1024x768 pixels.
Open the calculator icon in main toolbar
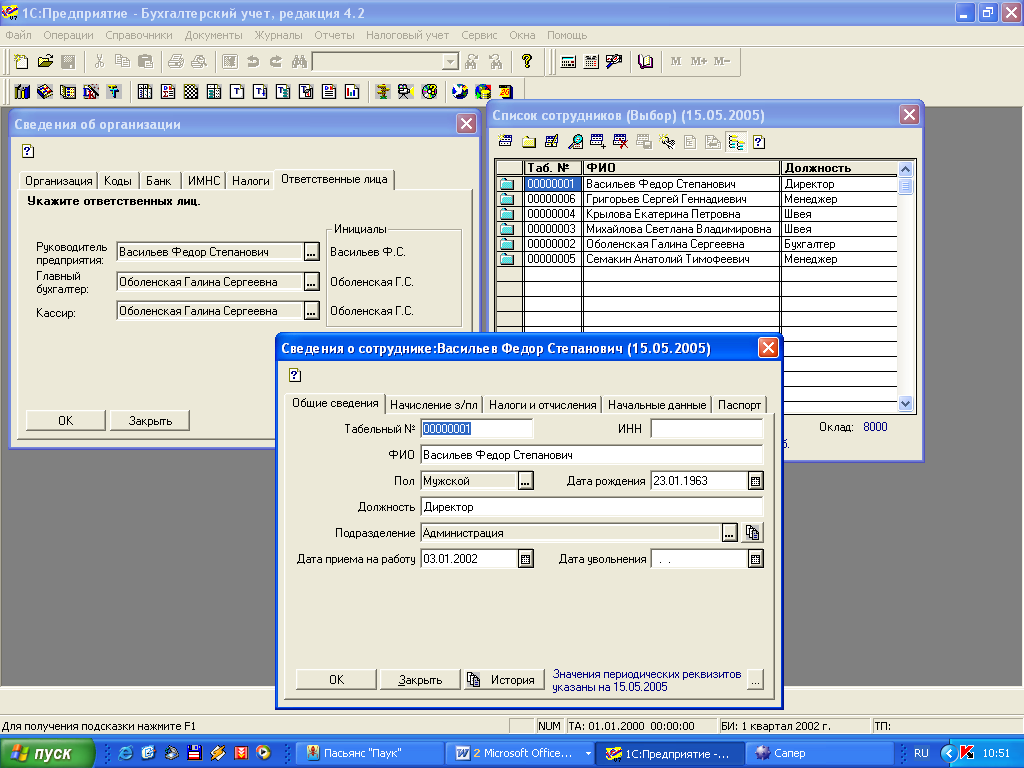coord(568,61)
